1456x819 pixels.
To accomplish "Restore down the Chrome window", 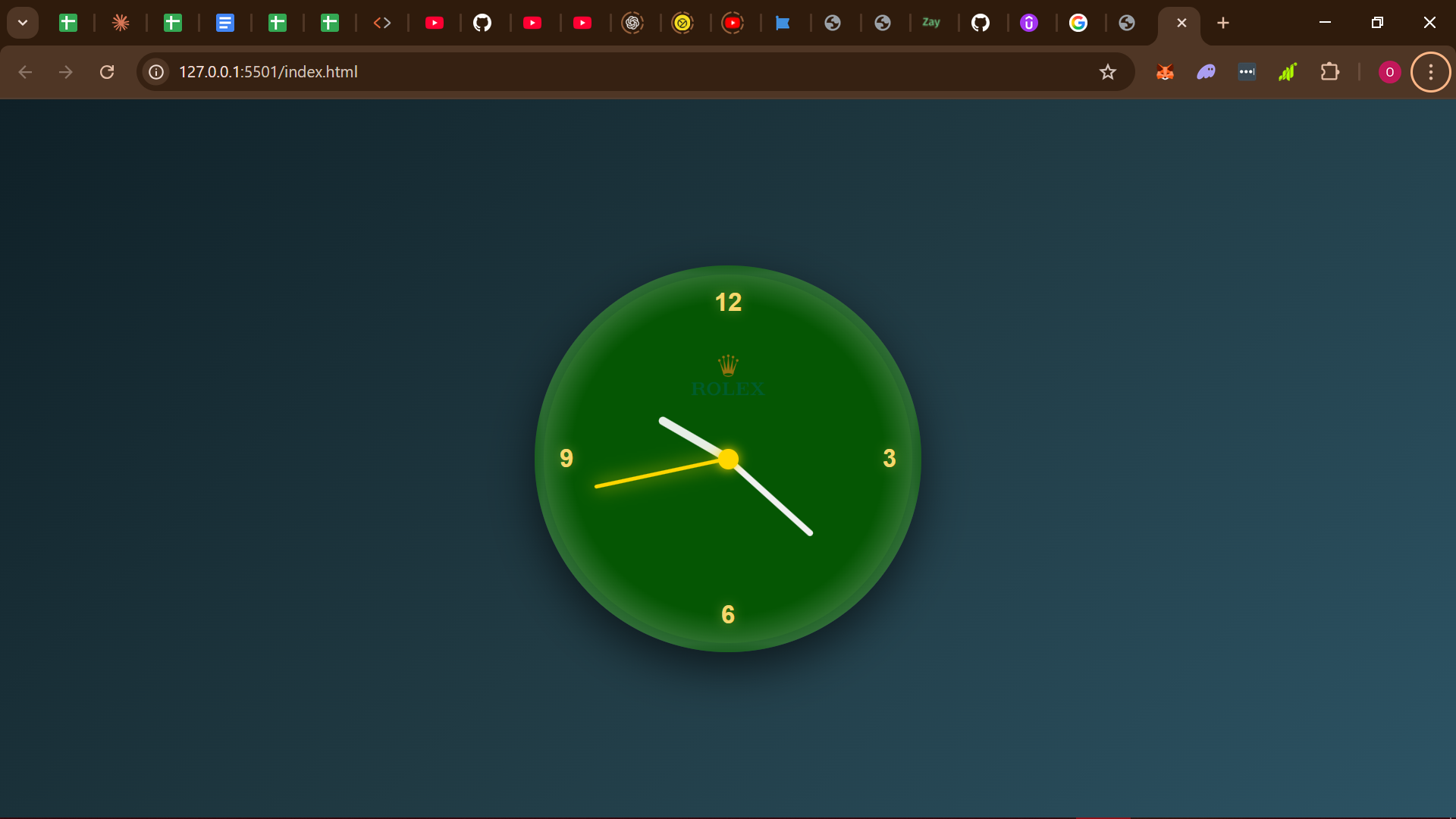I will point(1377,23).
